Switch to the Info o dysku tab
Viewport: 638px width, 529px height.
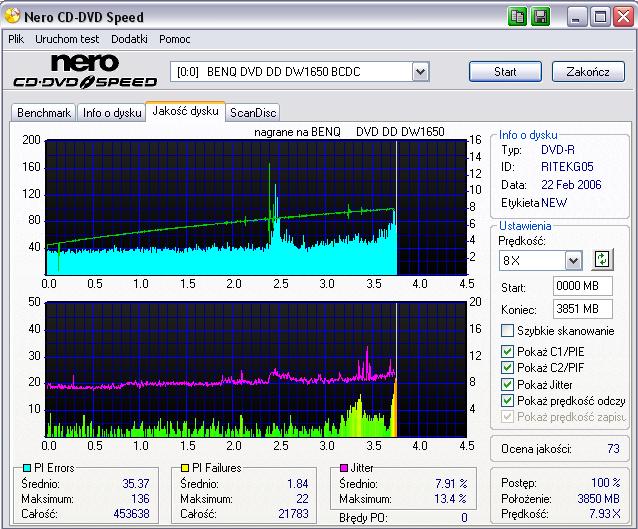tap(112, 113)
